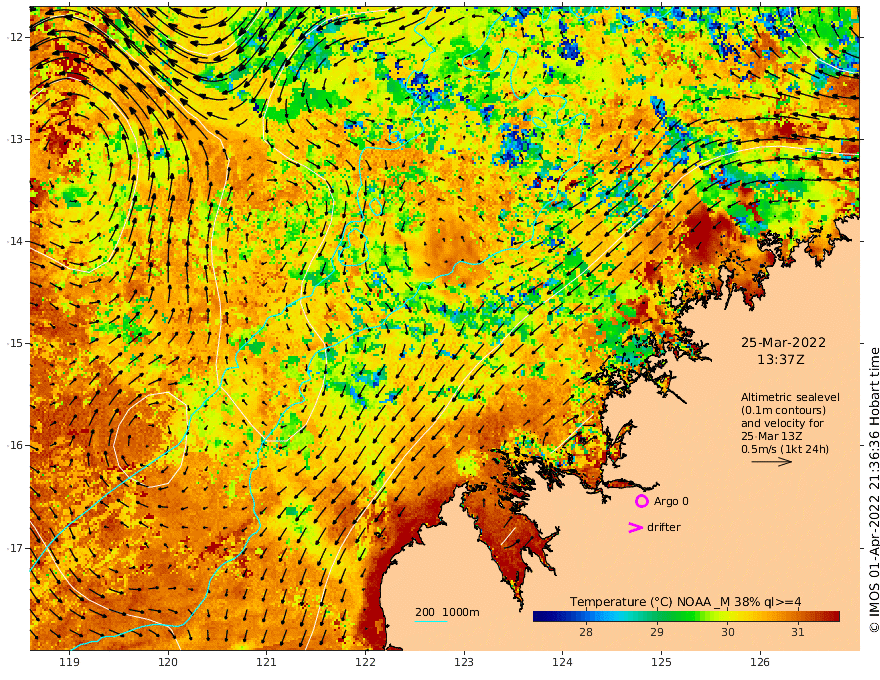Screen dimensions: 880x680
Task: Click the 122 longitude axis label
Action: [365, 662]
